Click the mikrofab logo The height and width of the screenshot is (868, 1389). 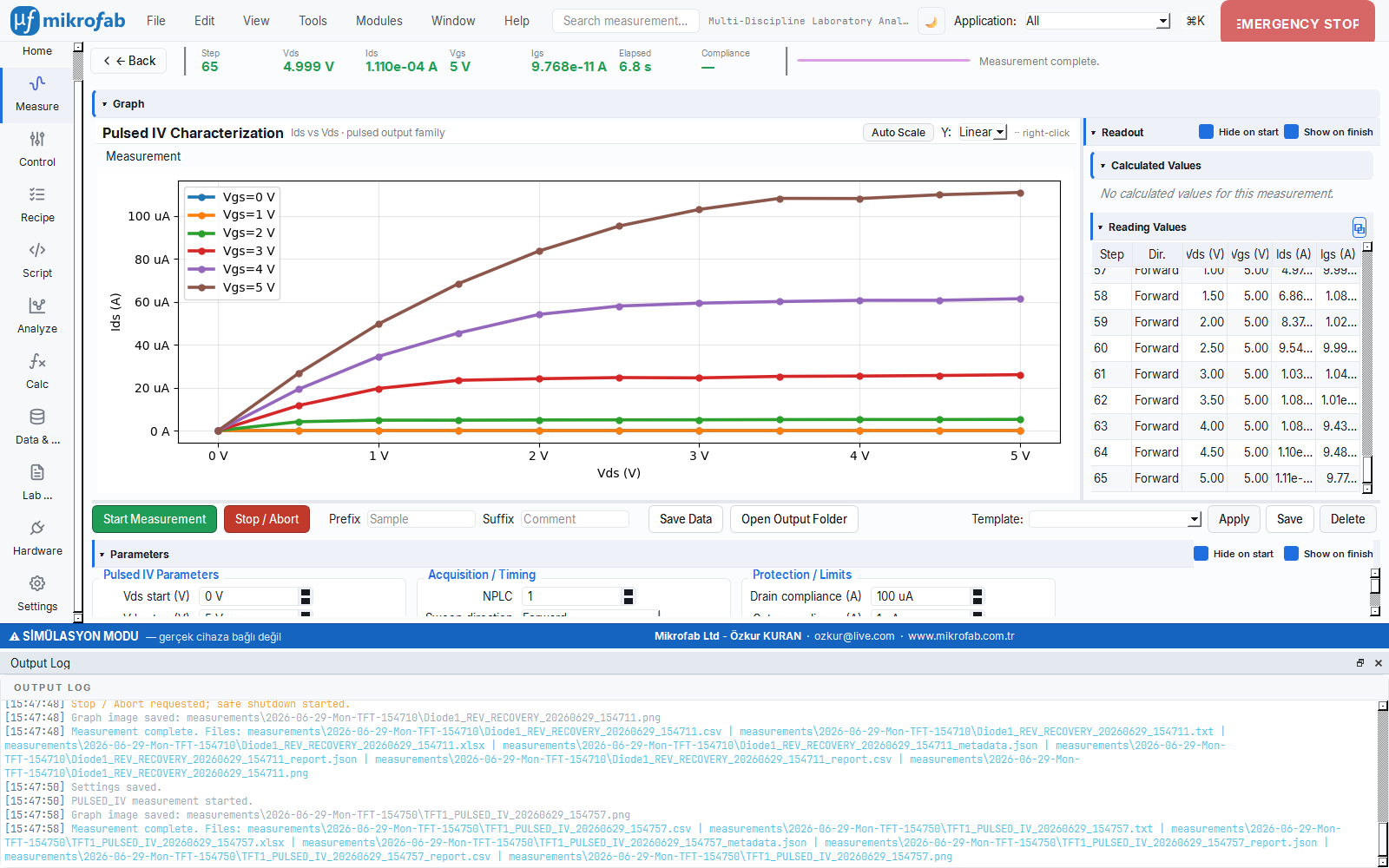click(68, 21)
